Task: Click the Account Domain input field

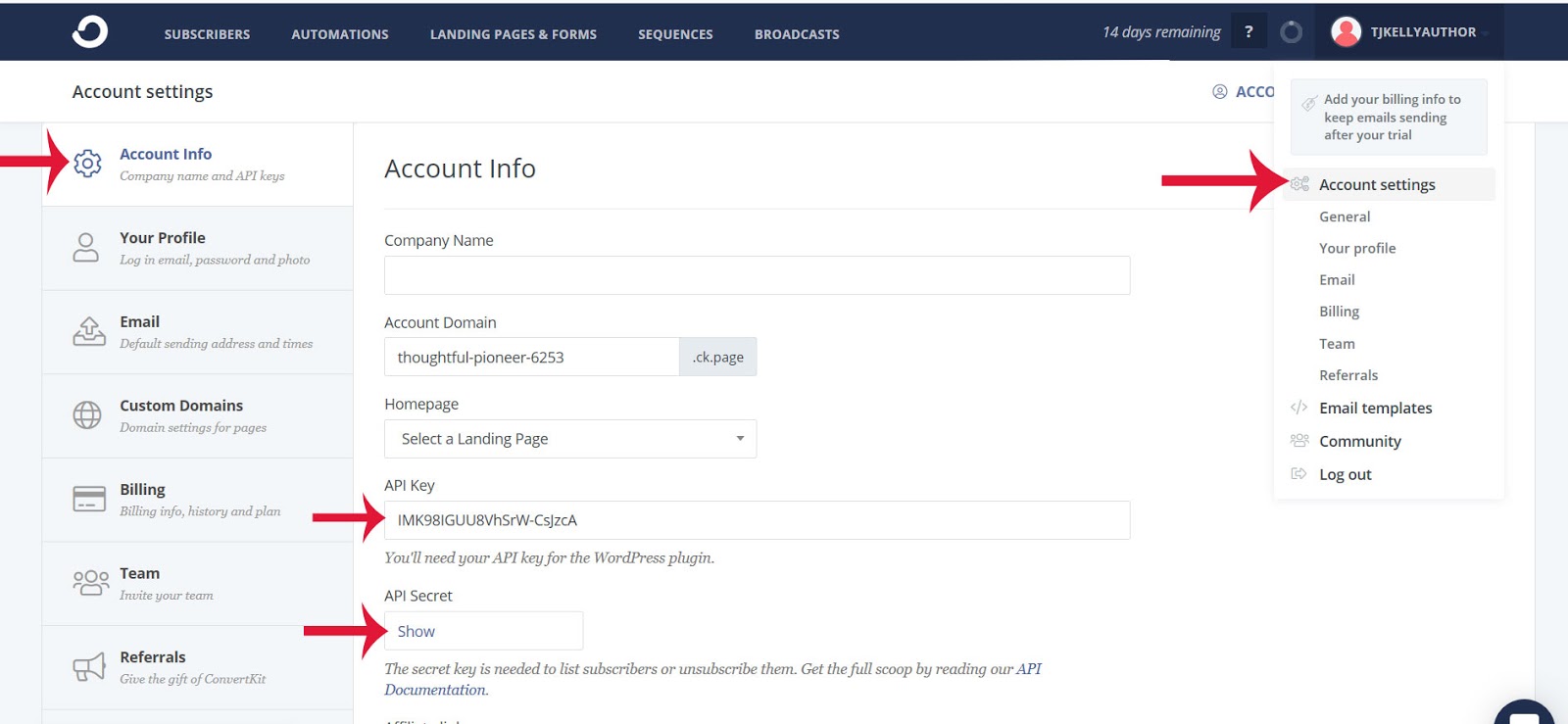Action: coord(531,357)
